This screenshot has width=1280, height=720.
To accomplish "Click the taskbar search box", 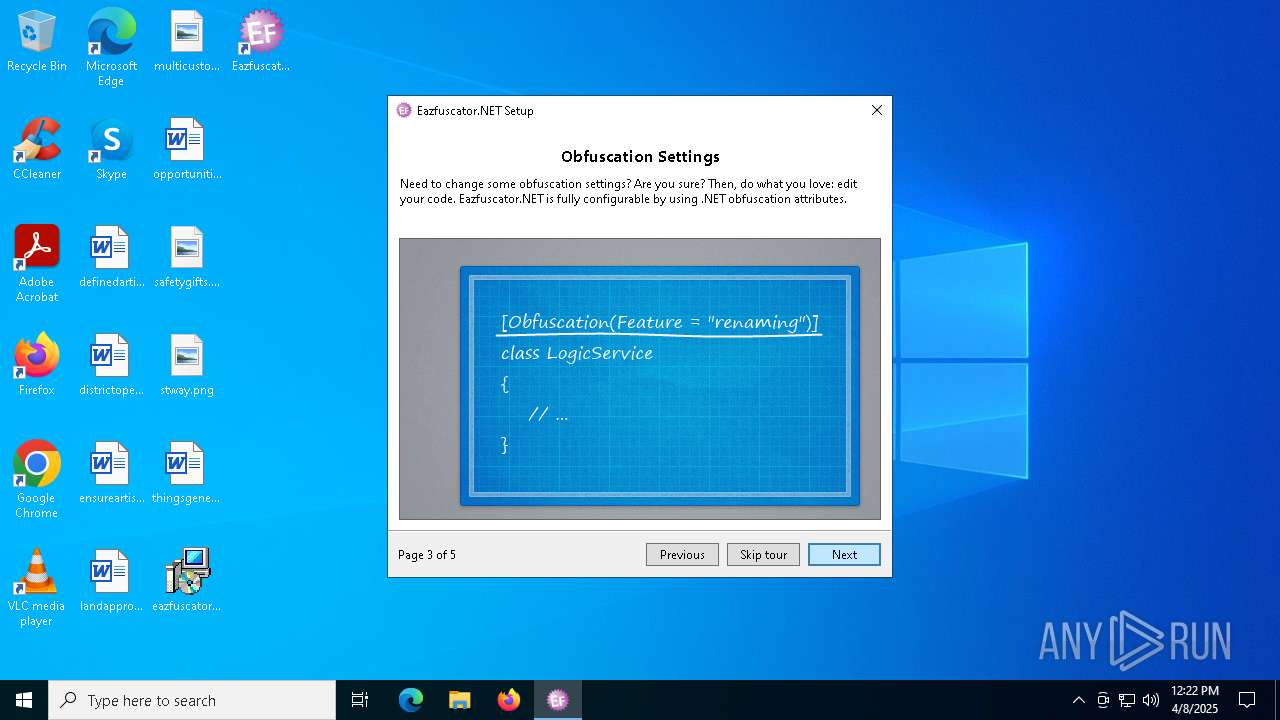I will click(x=192, y=700).
